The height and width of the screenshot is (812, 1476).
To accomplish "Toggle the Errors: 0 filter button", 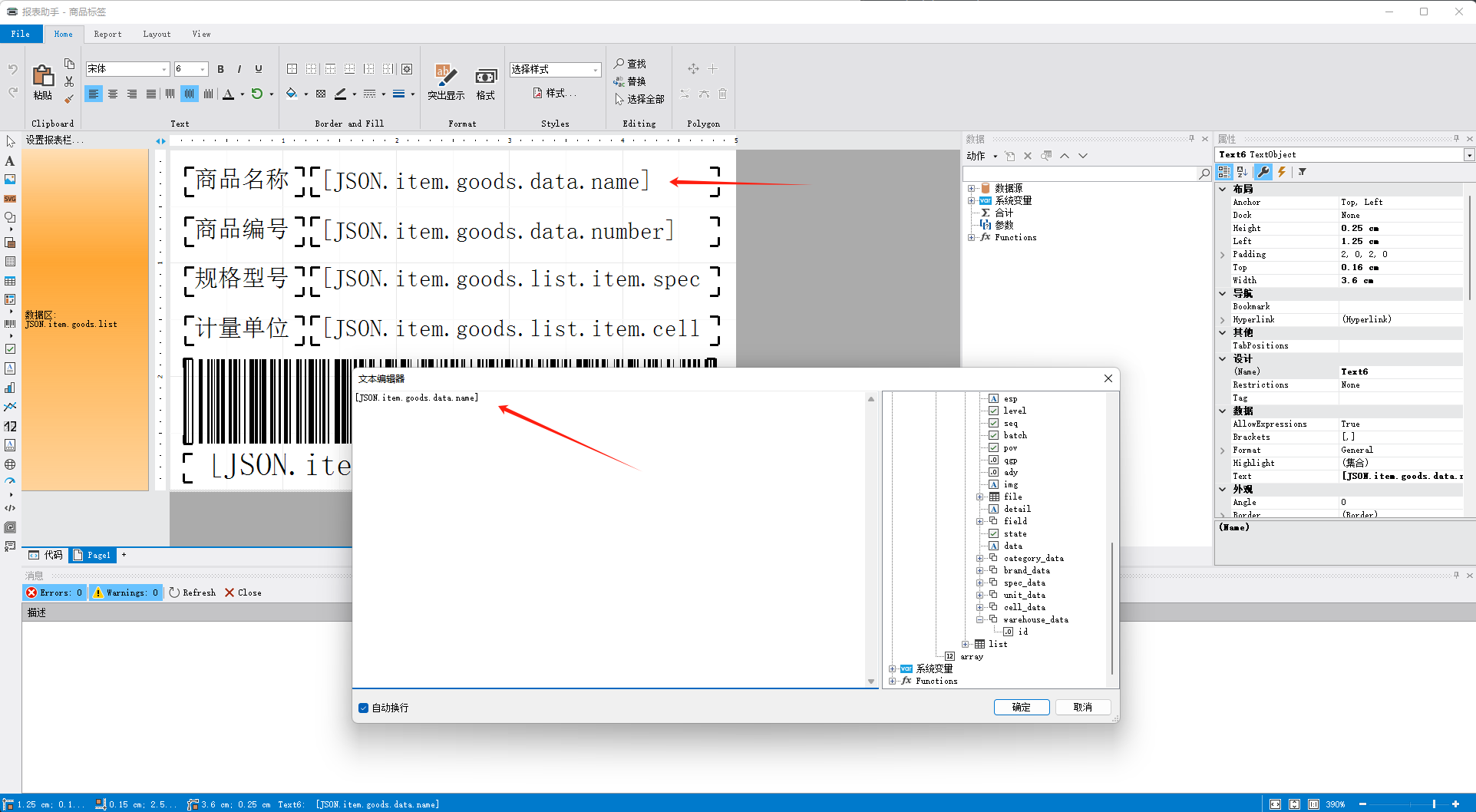I will coord(54,592).
